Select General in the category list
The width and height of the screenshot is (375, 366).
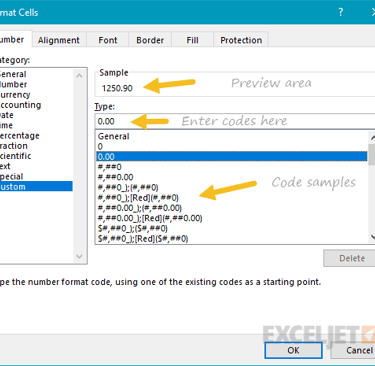[36, 74]
